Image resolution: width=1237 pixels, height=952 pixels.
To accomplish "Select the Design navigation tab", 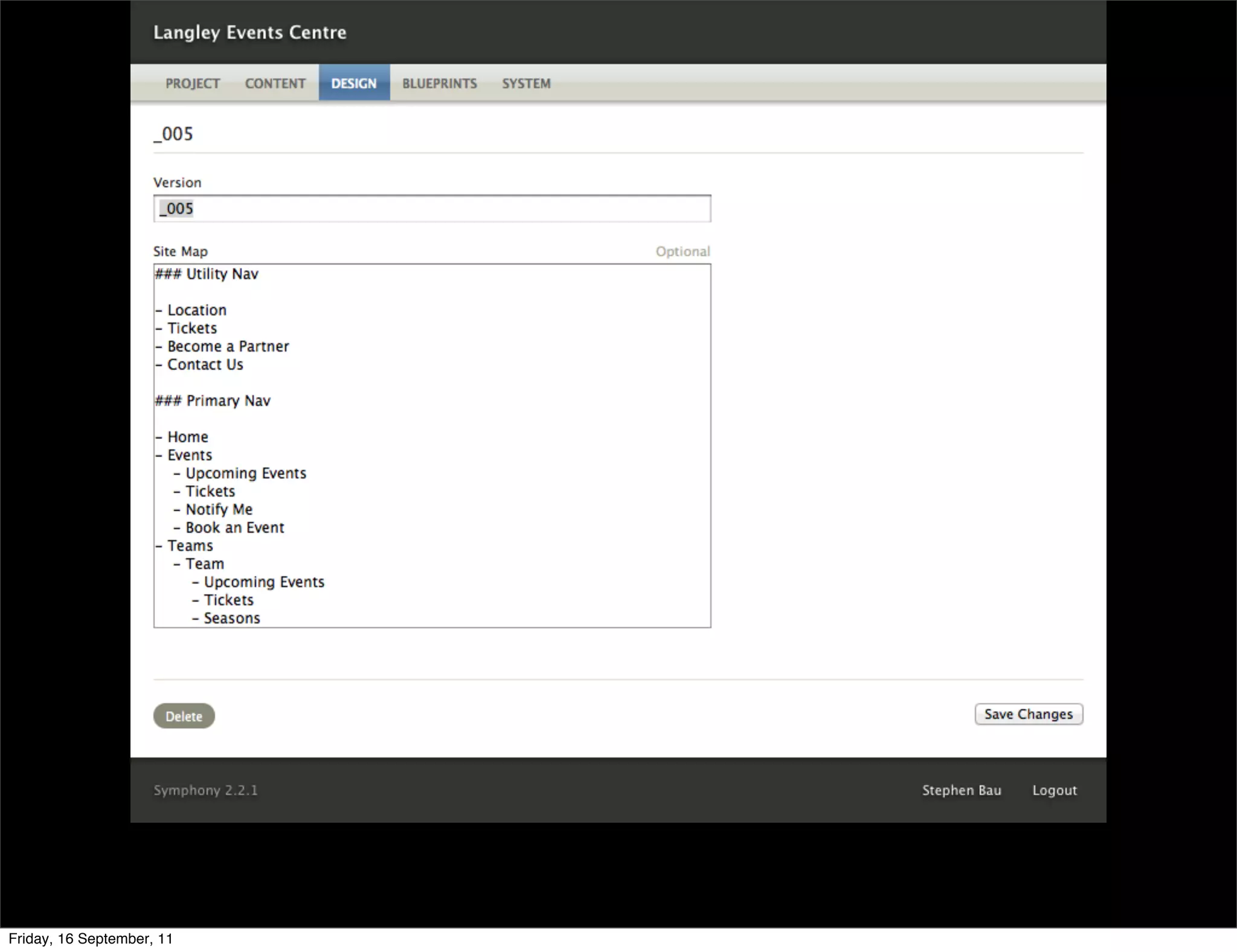I will pos(354,83).
